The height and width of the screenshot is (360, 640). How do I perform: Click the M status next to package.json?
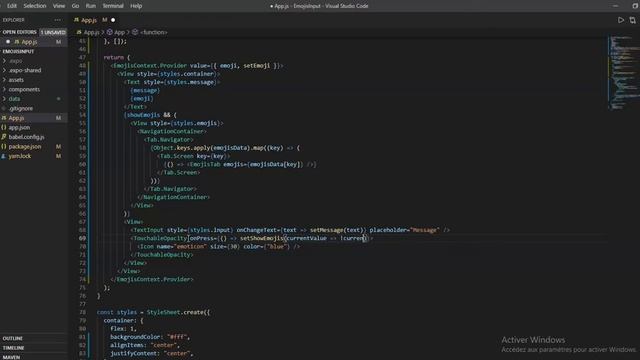(x=58, y=147)
